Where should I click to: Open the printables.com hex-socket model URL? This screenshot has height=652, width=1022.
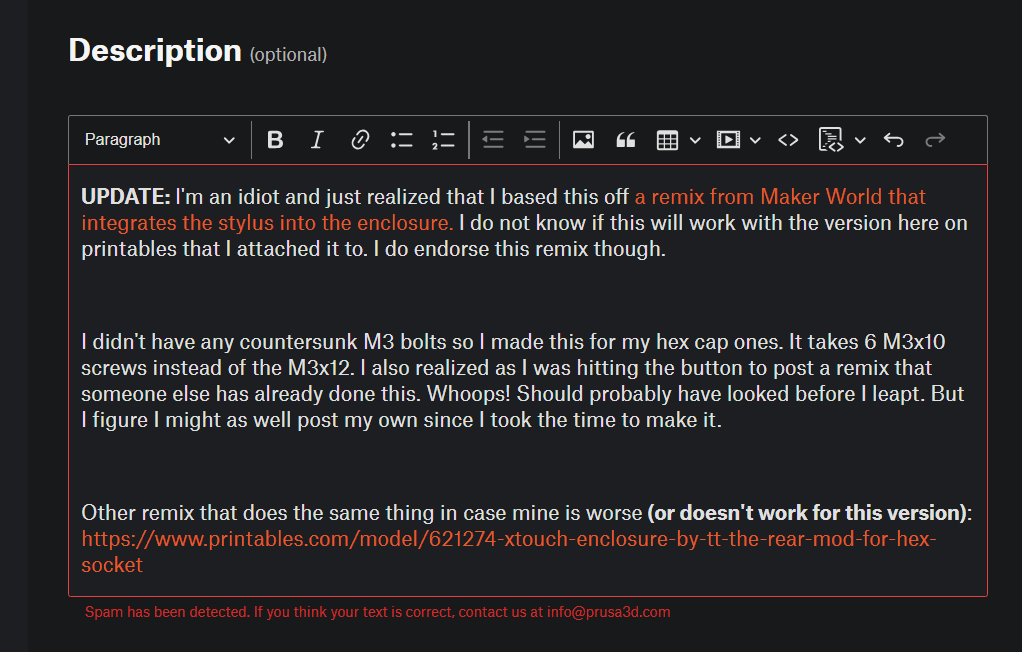pos(508,552)
